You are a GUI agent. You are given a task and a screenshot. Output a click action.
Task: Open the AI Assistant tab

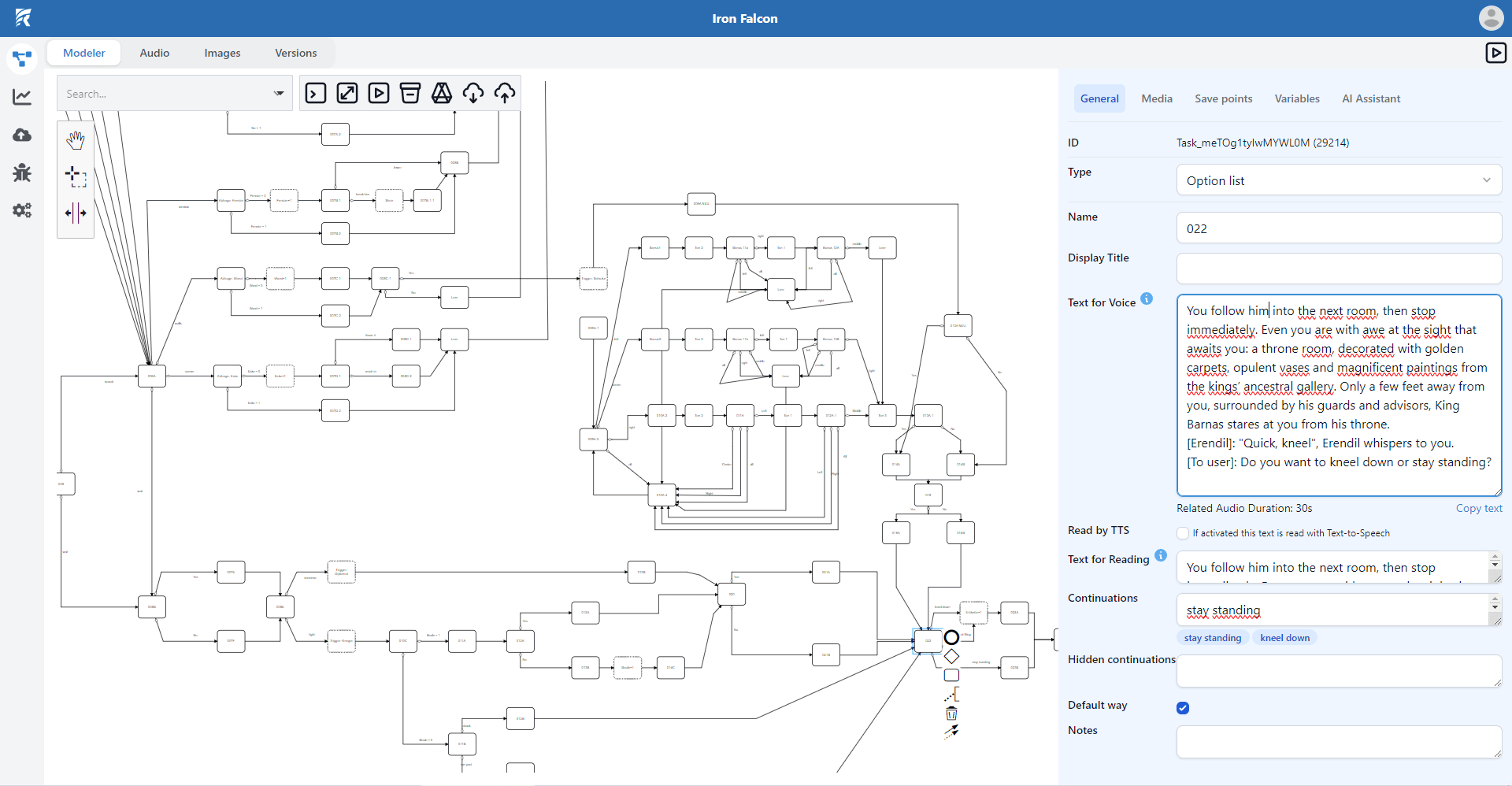[x=1371, y=98]
